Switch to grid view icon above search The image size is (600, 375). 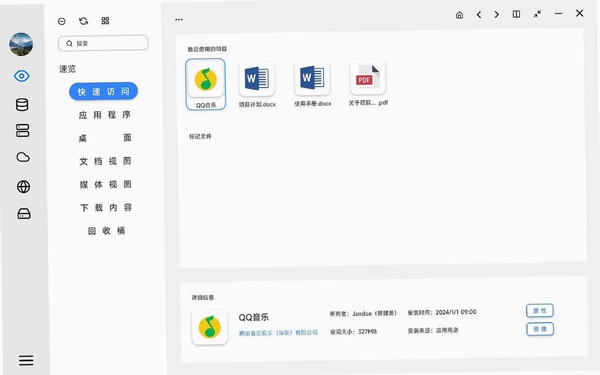tap(105, 21)
